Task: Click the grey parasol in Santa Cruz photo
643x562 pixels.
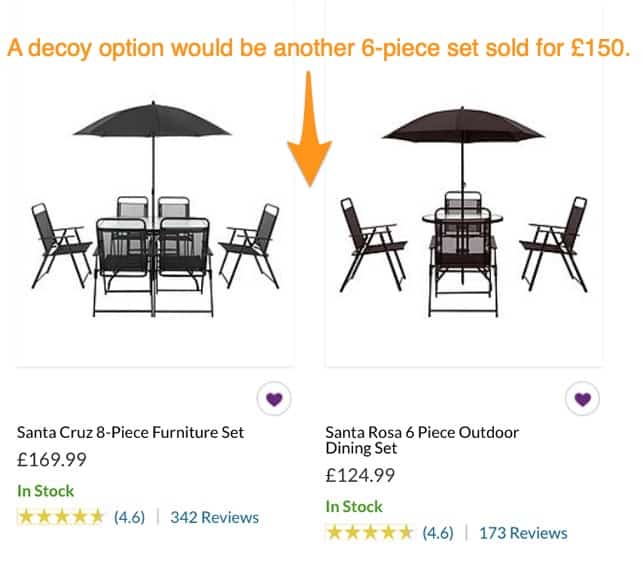Action: (152, 122)
